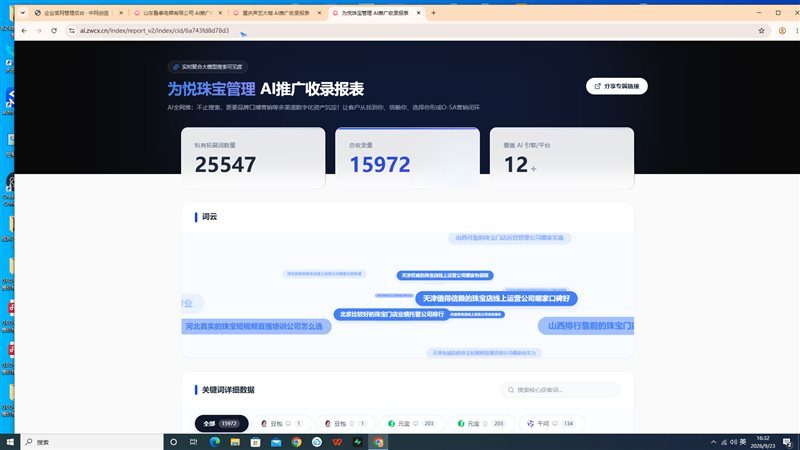Click the taskbar 搜索 search box

pyautogui.click(x=92, y=442)
